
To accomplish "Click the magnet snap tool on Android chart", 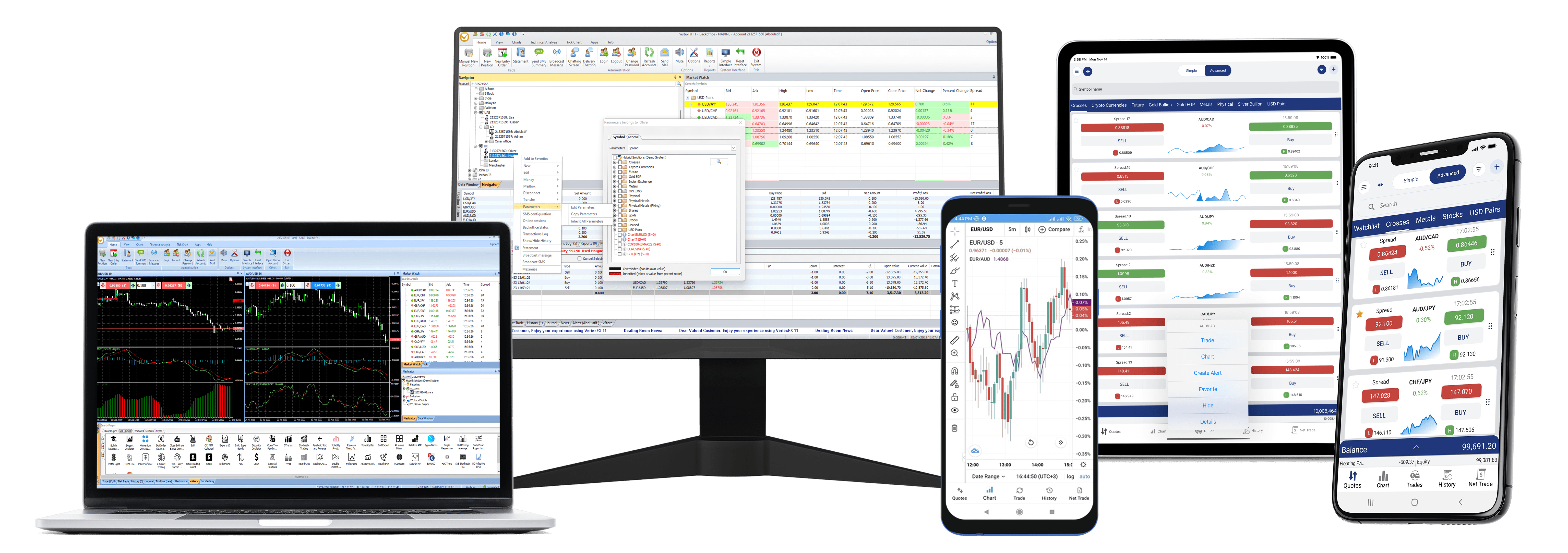I will (x=954, y=371).
